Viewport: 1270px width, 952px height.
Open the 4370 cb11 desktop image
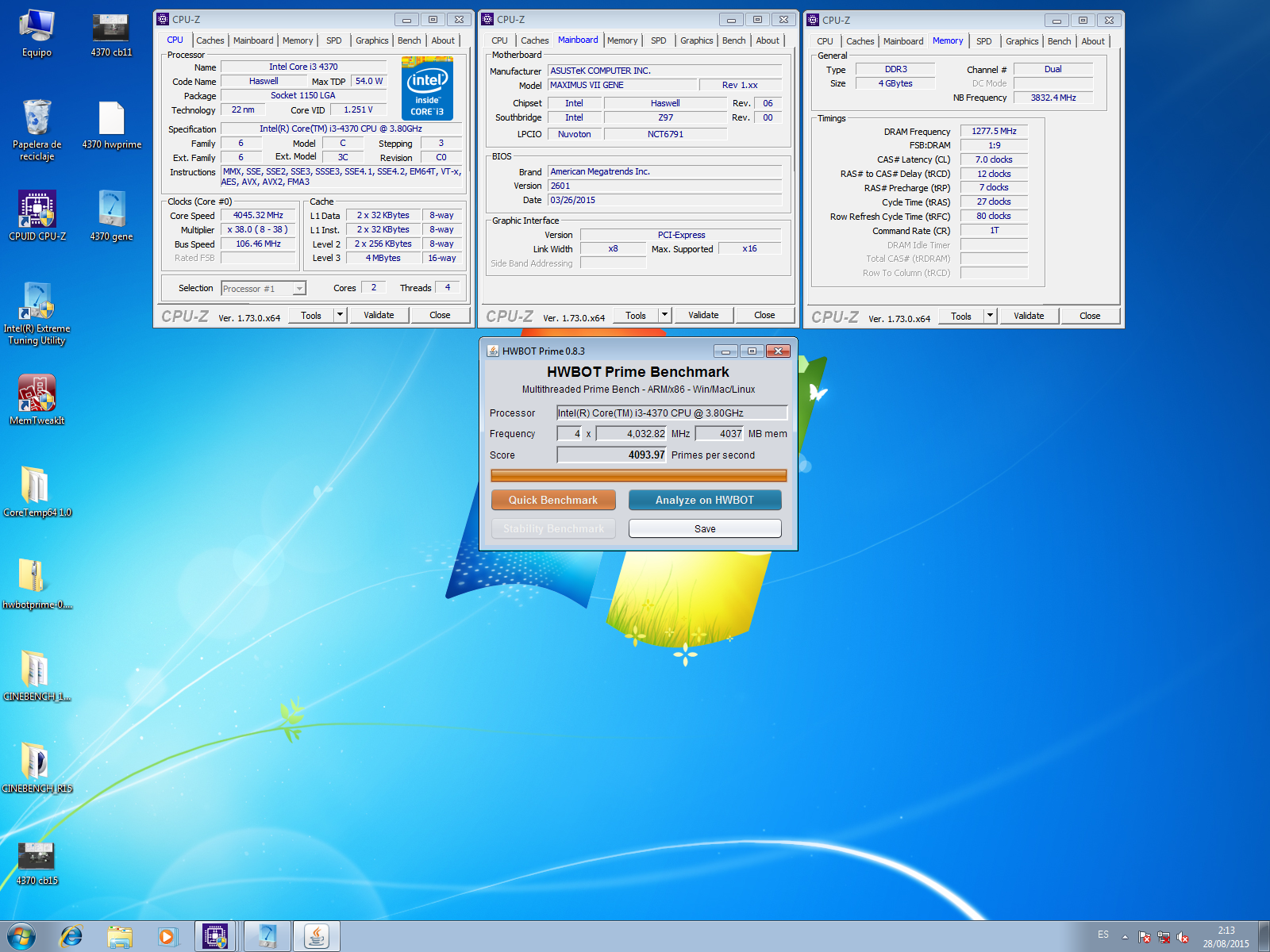pyautogui.click(x=111, y=33)
